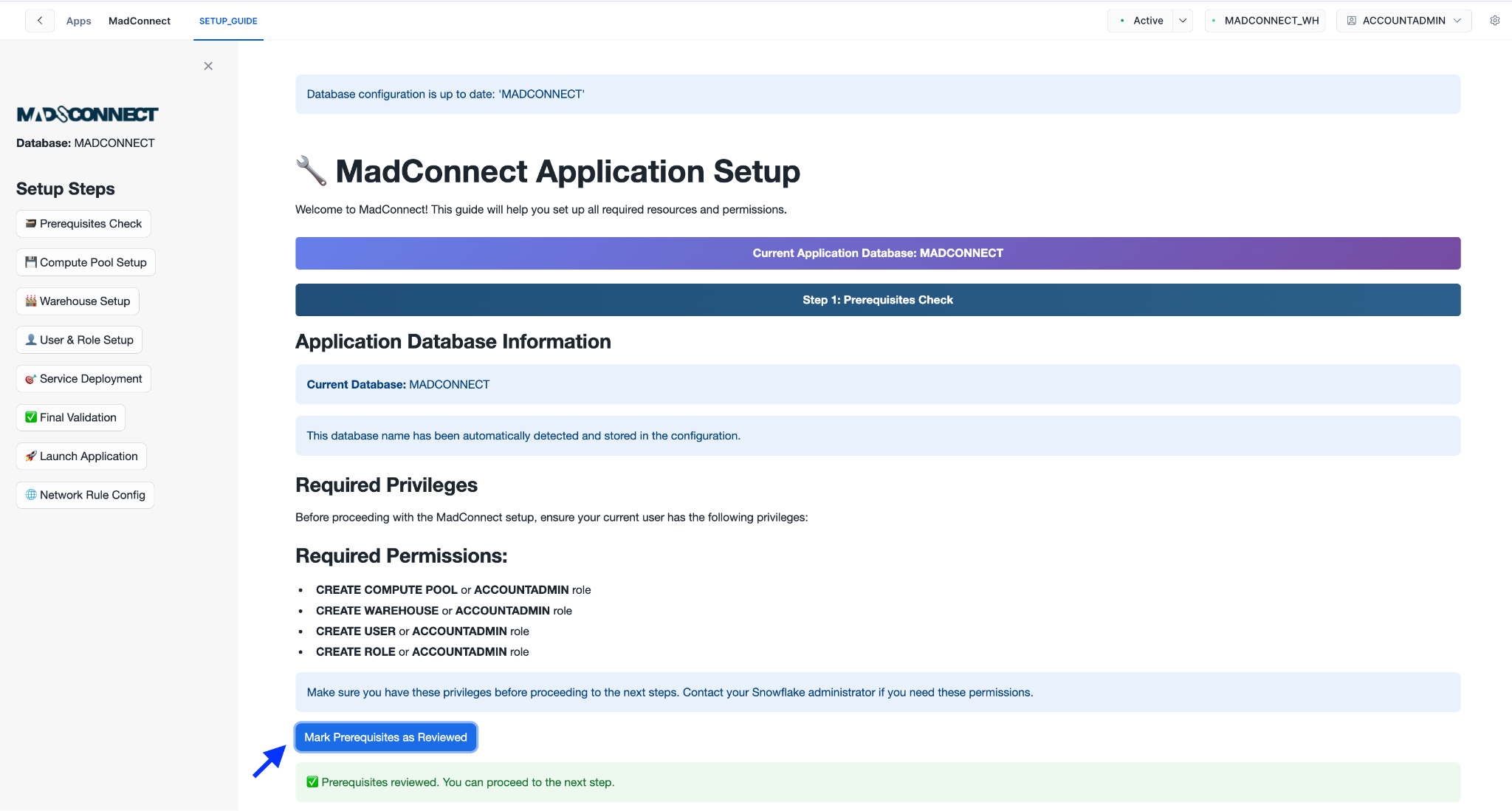1512x811 pixels.
Task: Click the Active status button
Action: click(1141, 21)
